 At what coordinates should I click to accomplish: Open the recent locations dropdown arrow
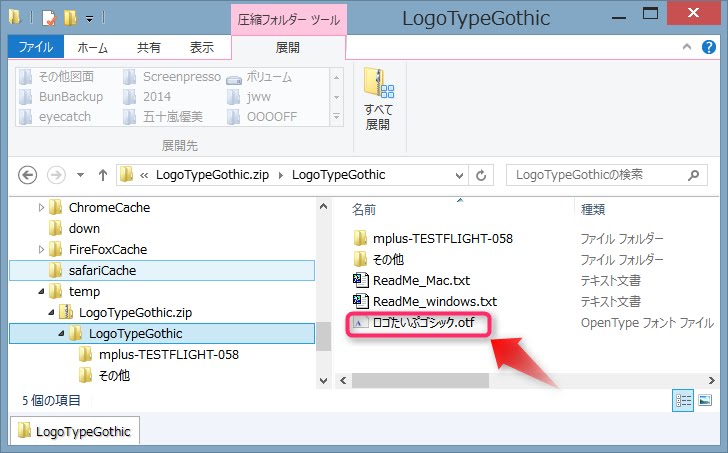(x=80, y=175)
